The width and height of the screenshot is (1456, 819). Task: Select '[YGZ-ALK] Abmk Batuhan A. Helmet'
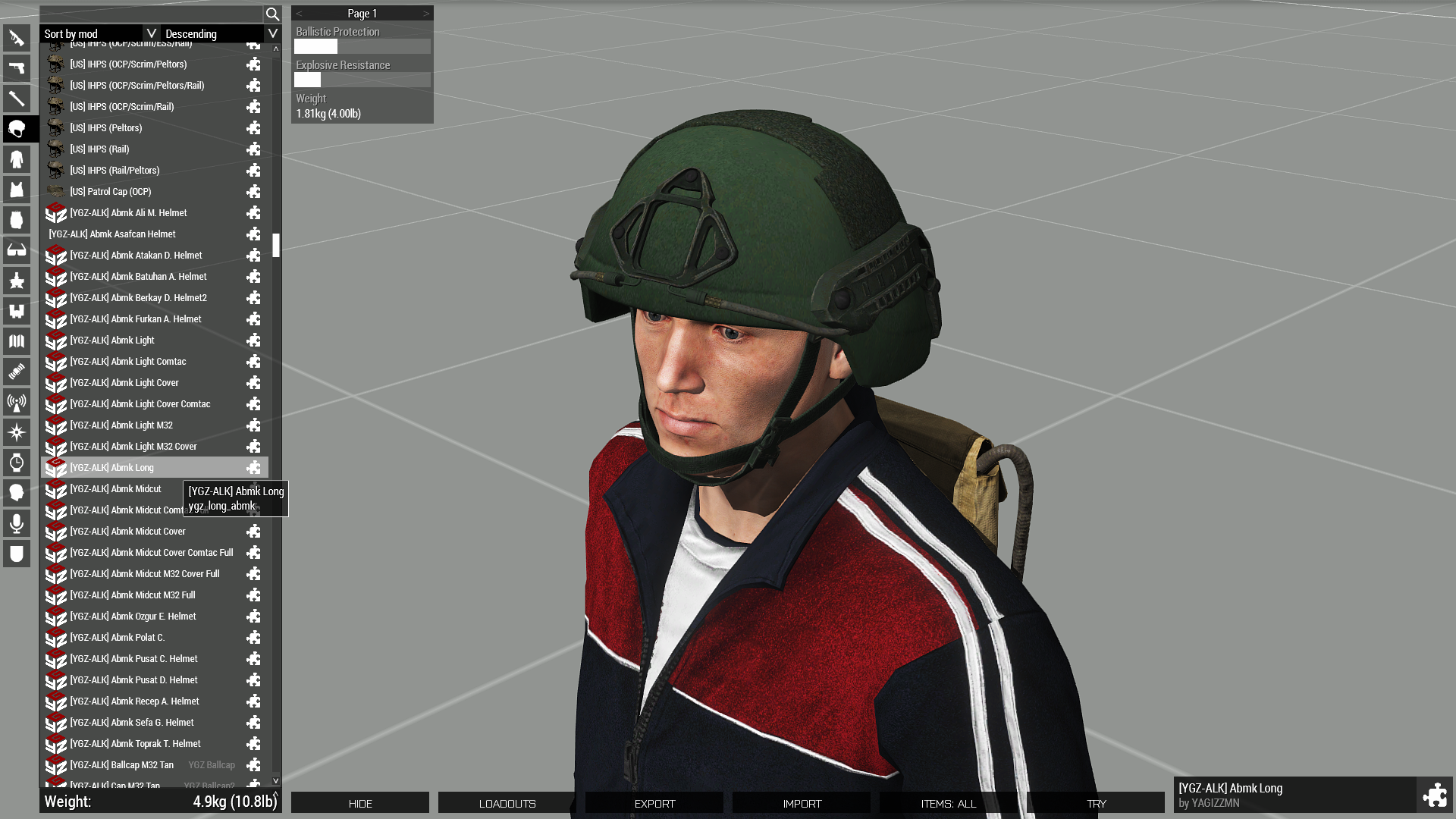point(155,277)
